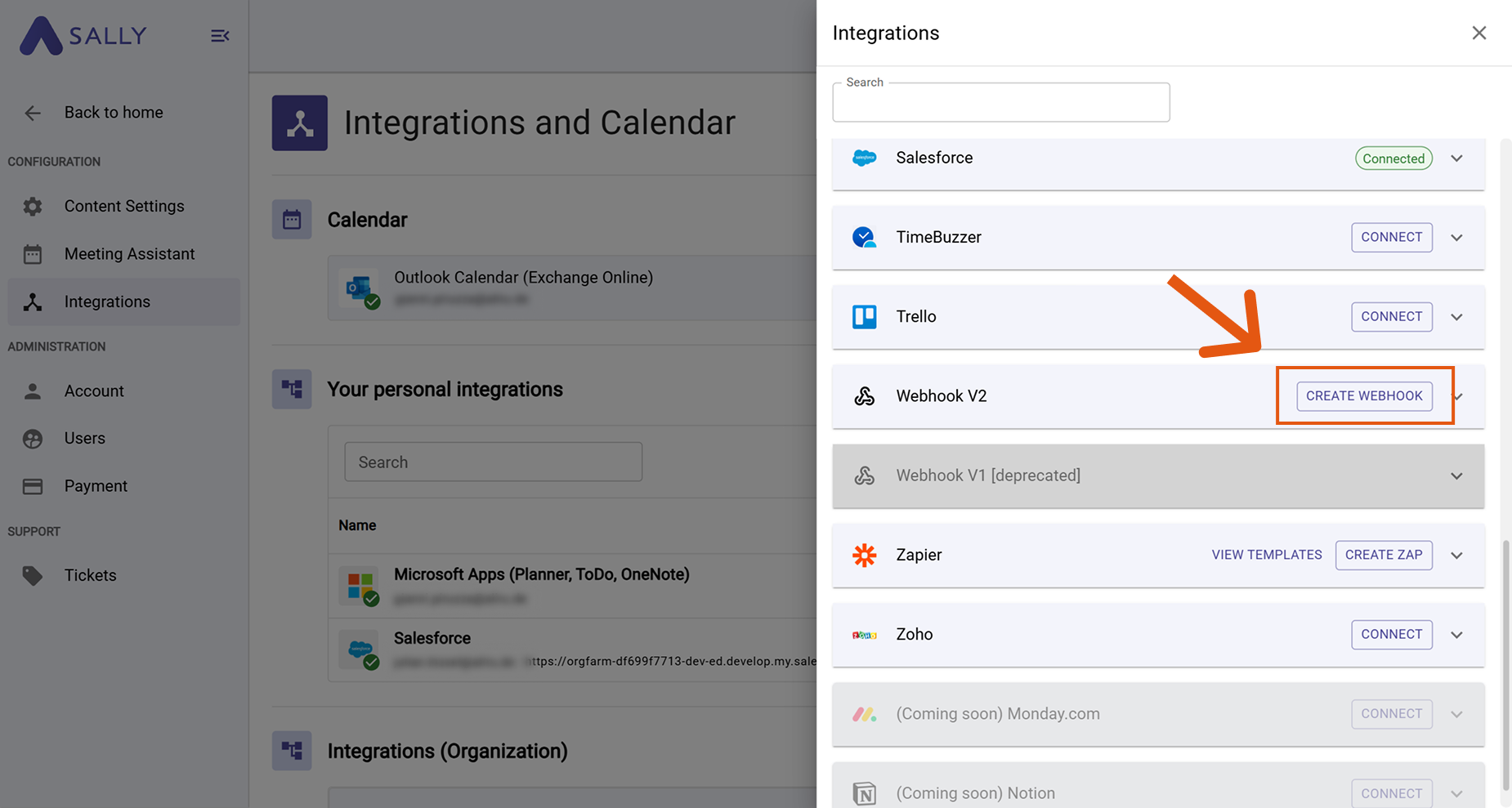Select the Trello integration icon

point(864,316)
